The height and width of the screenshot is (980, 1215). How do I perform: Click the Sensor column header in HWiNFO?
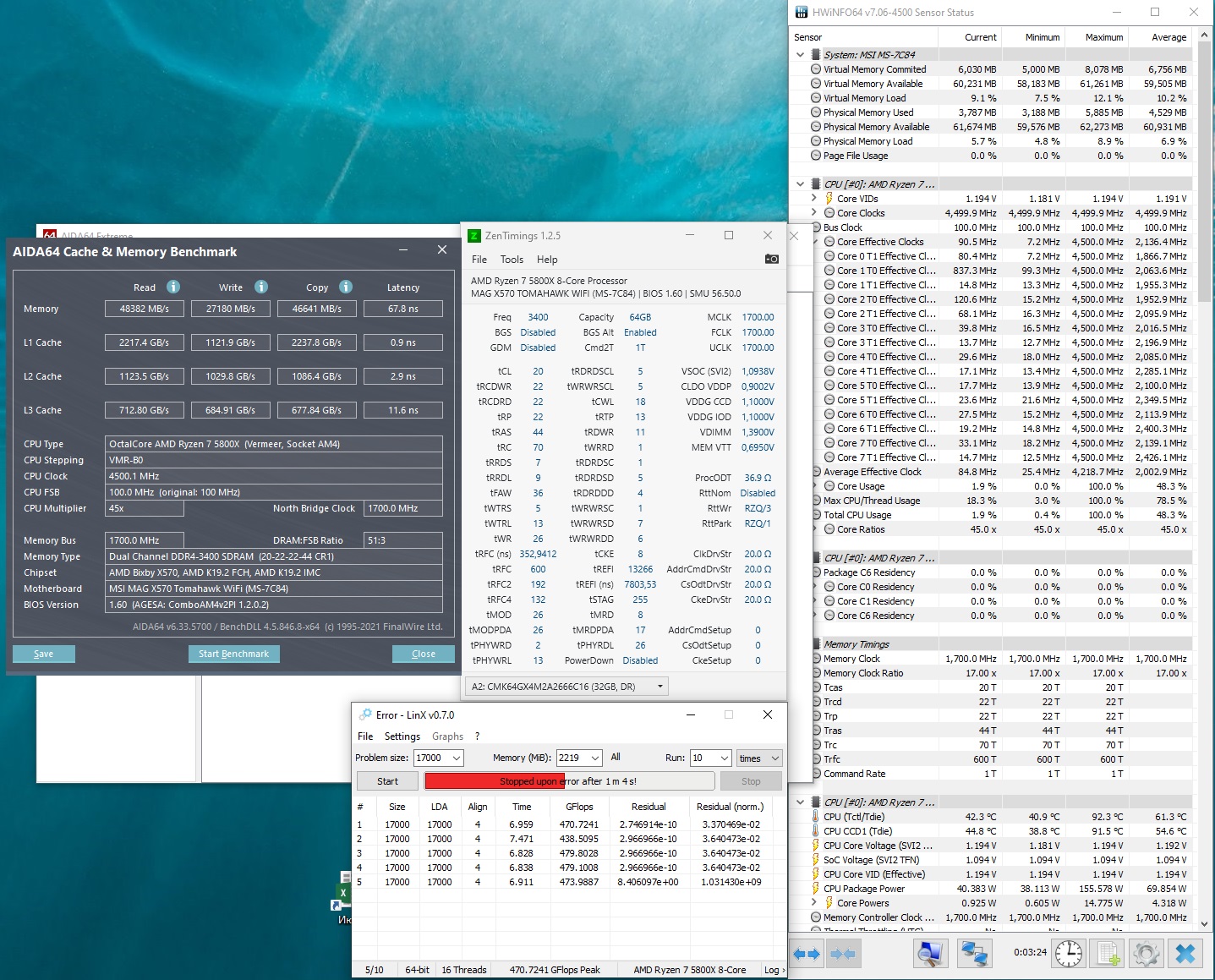(864, 37)
